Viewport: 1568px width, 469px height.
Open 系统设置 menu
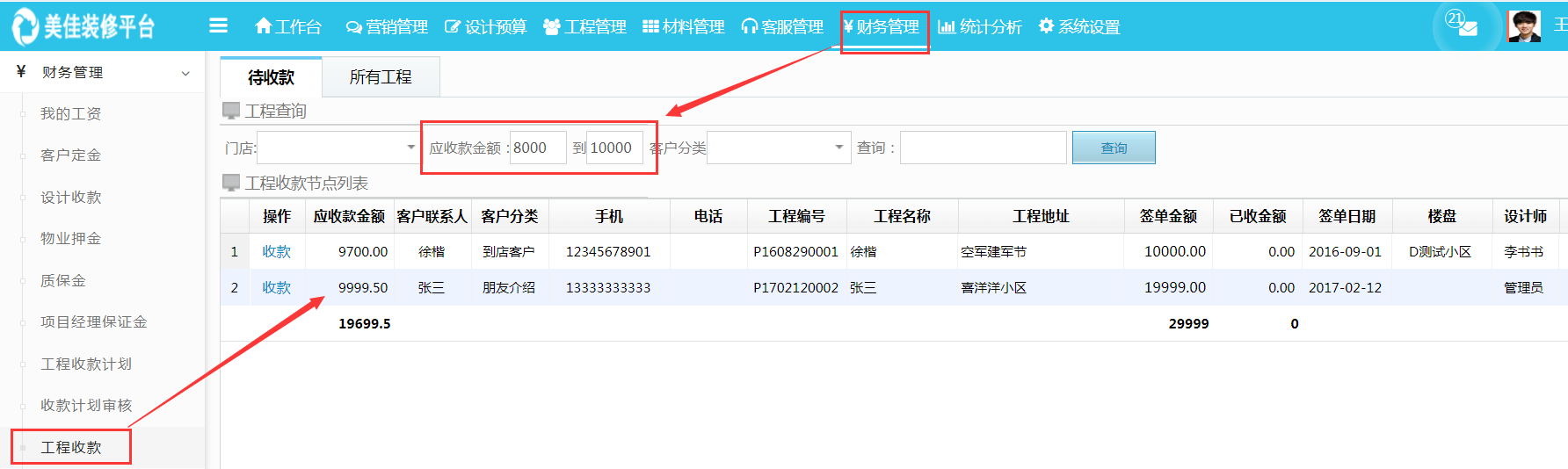(x=1078, y=27)
